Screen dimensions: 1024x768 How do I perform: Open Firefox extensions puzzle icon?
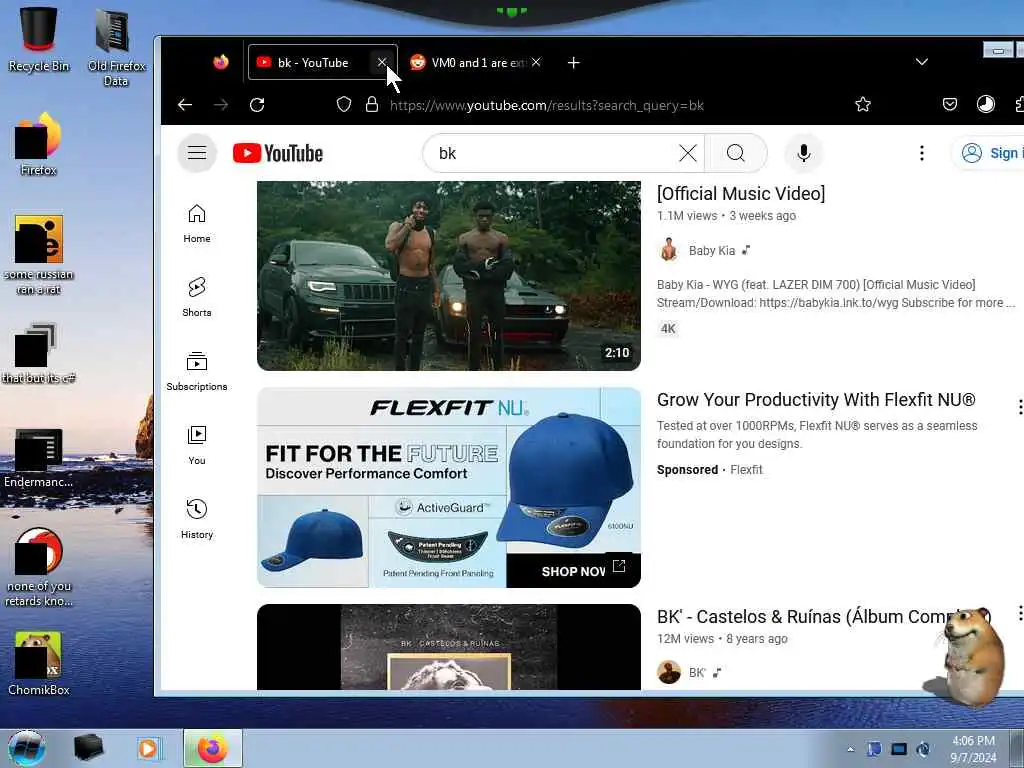[1019, 104]
